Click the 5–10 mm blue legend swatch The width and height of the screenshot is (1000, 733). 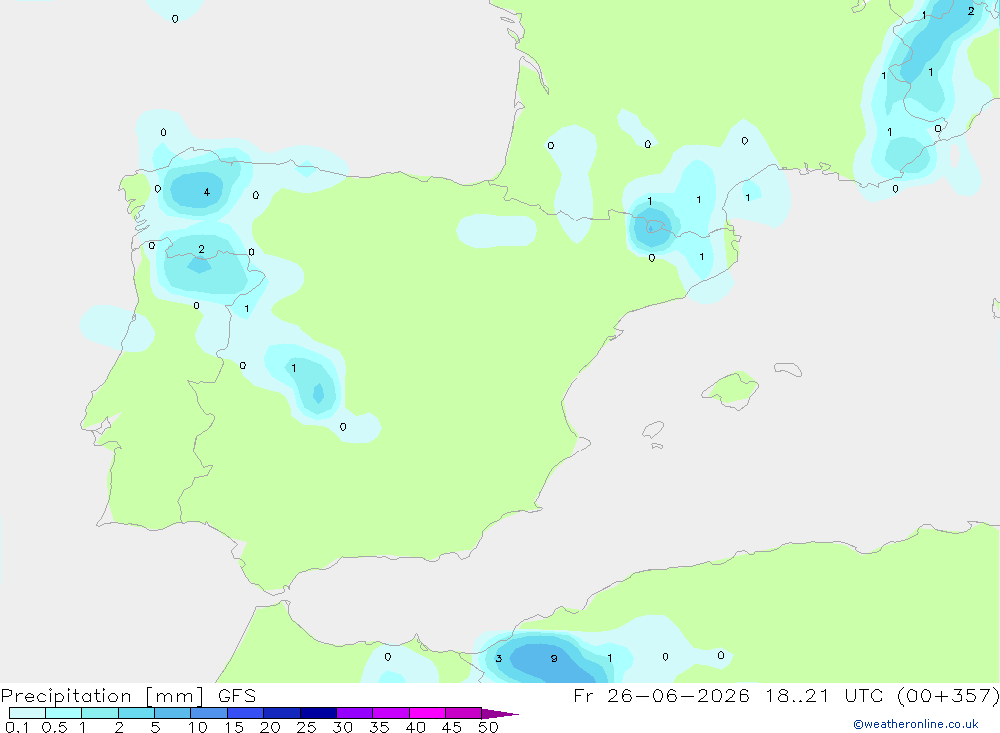pyautogui.click(x=172, y=713)
